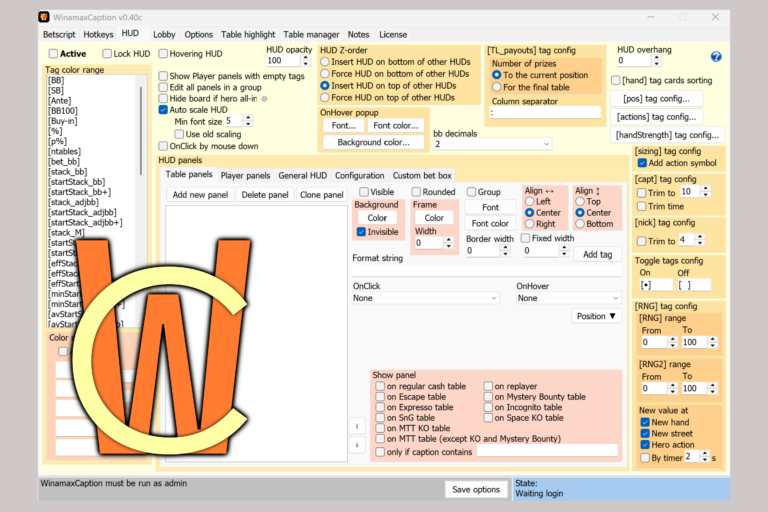Screen dimensions: 768x512
Task: Open OnHover popup Background color button
Action: point(373,142)
